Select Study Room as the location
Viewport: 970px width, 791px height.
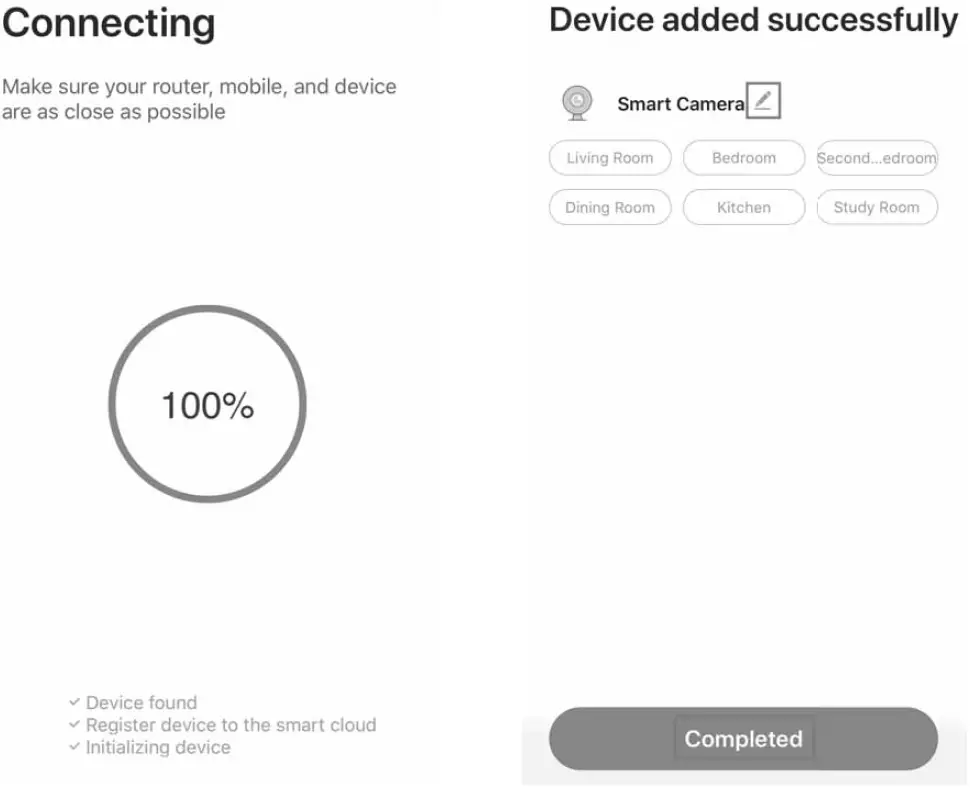pyautogui.click(x=877, y=208)
